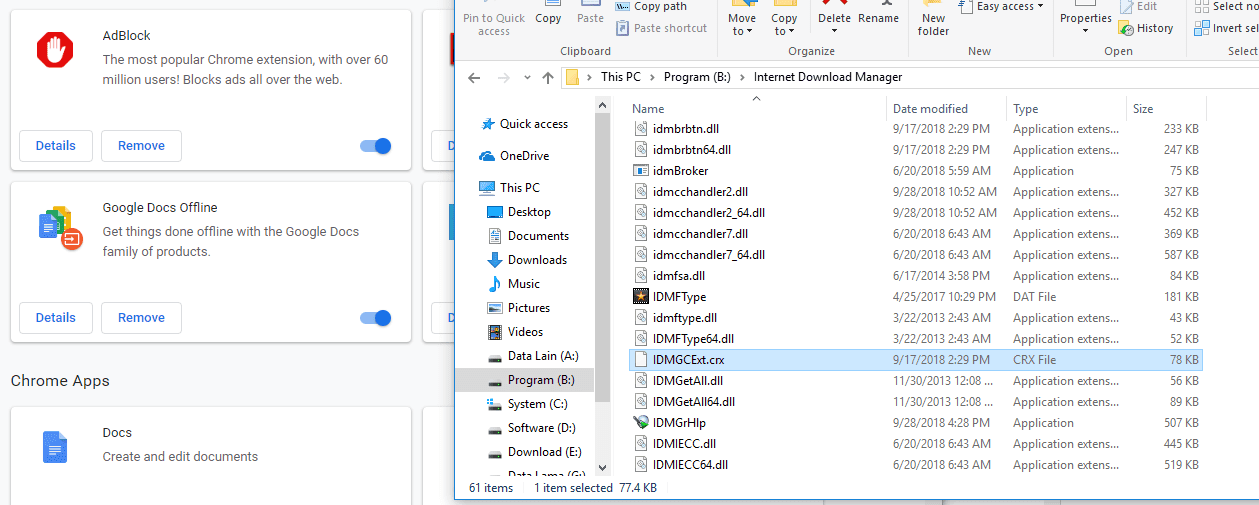
Task: Click the IDMGCExt.crx file icon
Action: tap(641, 360)
